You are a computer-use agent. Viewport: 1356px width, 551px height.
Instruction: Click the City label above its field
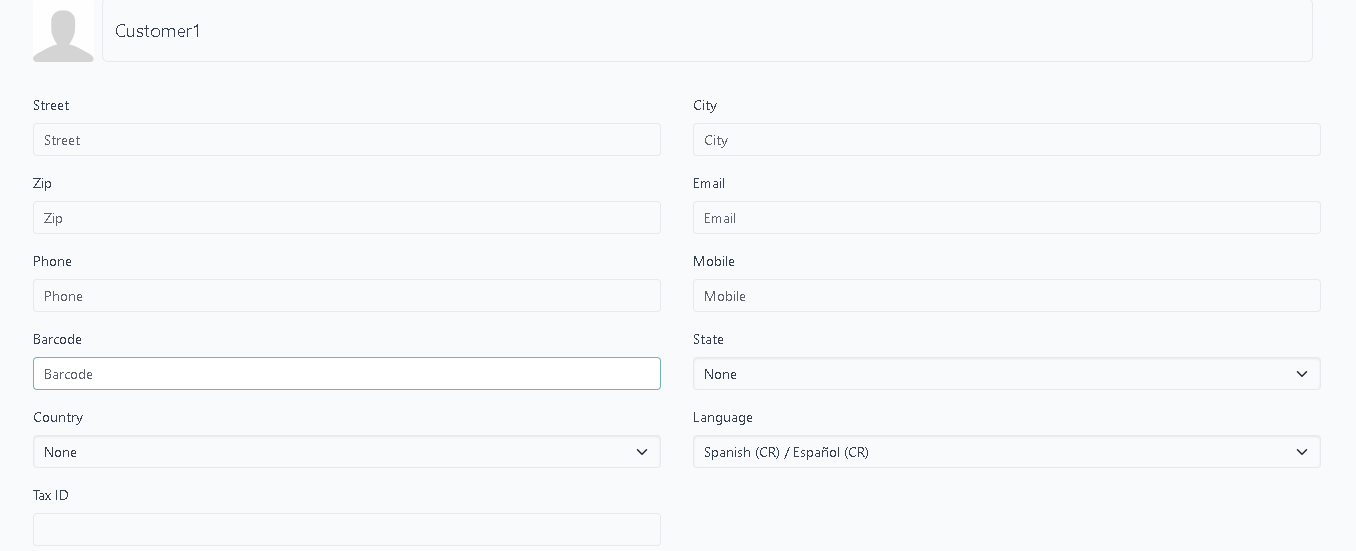click(x=705, y=106)
